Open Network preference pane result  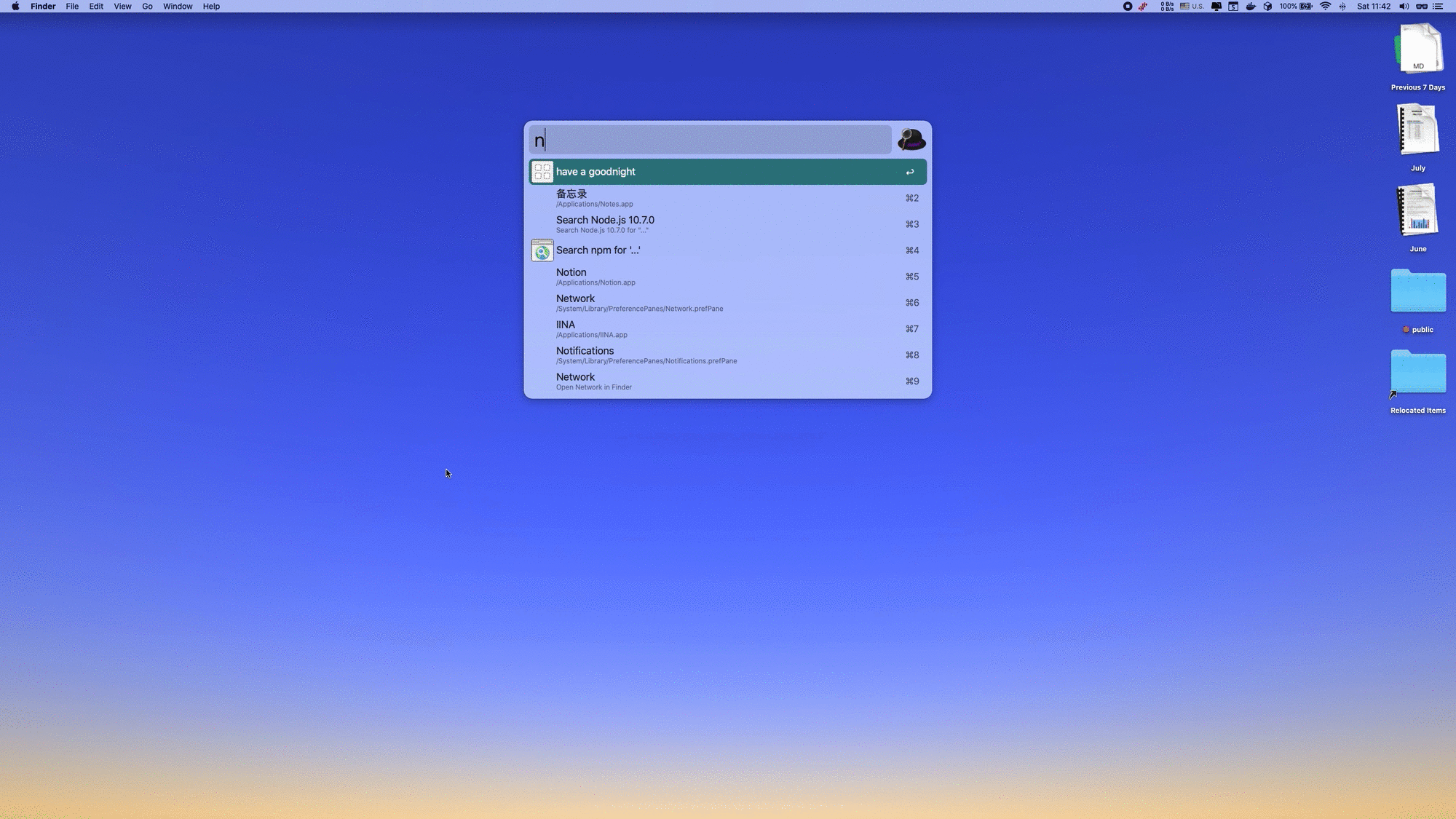tap(727, 303)
